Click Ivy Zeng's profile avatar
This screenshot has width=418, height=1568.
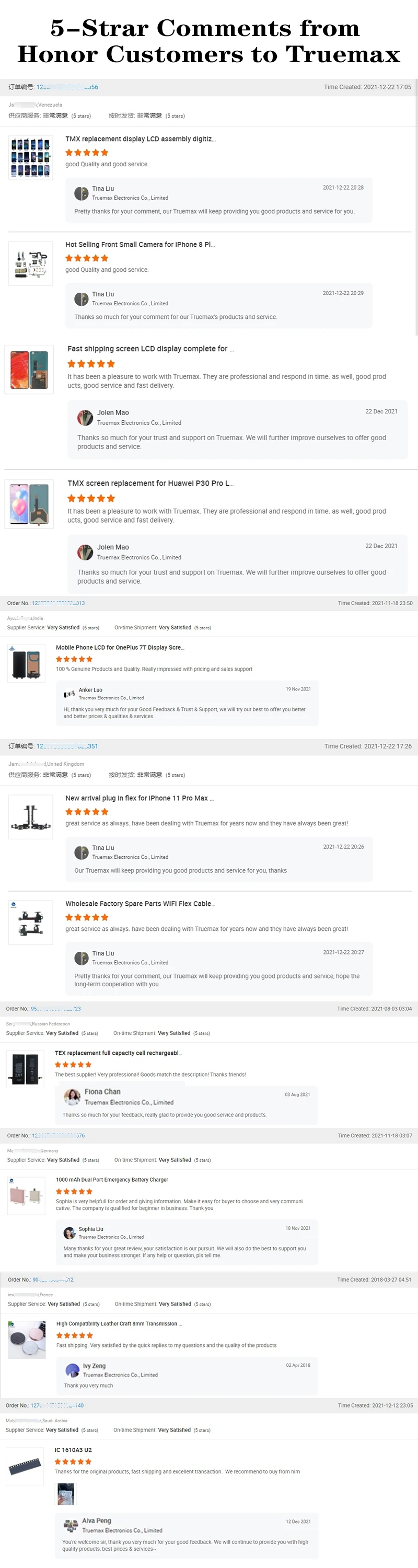coord(73,1370)
